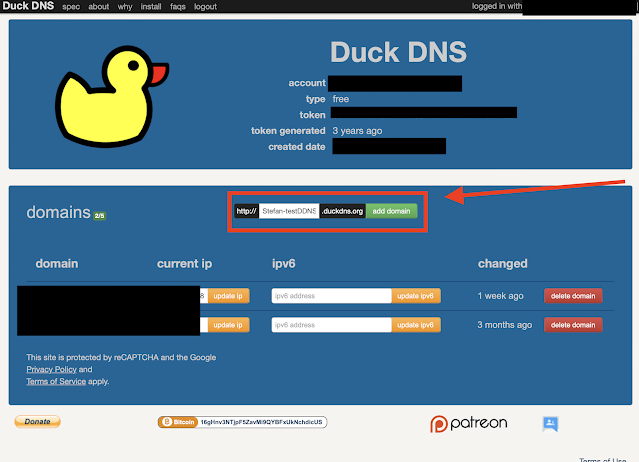The image size is (639, 462).
Task: Open the about page in navbar
Action: click(99, 7)
